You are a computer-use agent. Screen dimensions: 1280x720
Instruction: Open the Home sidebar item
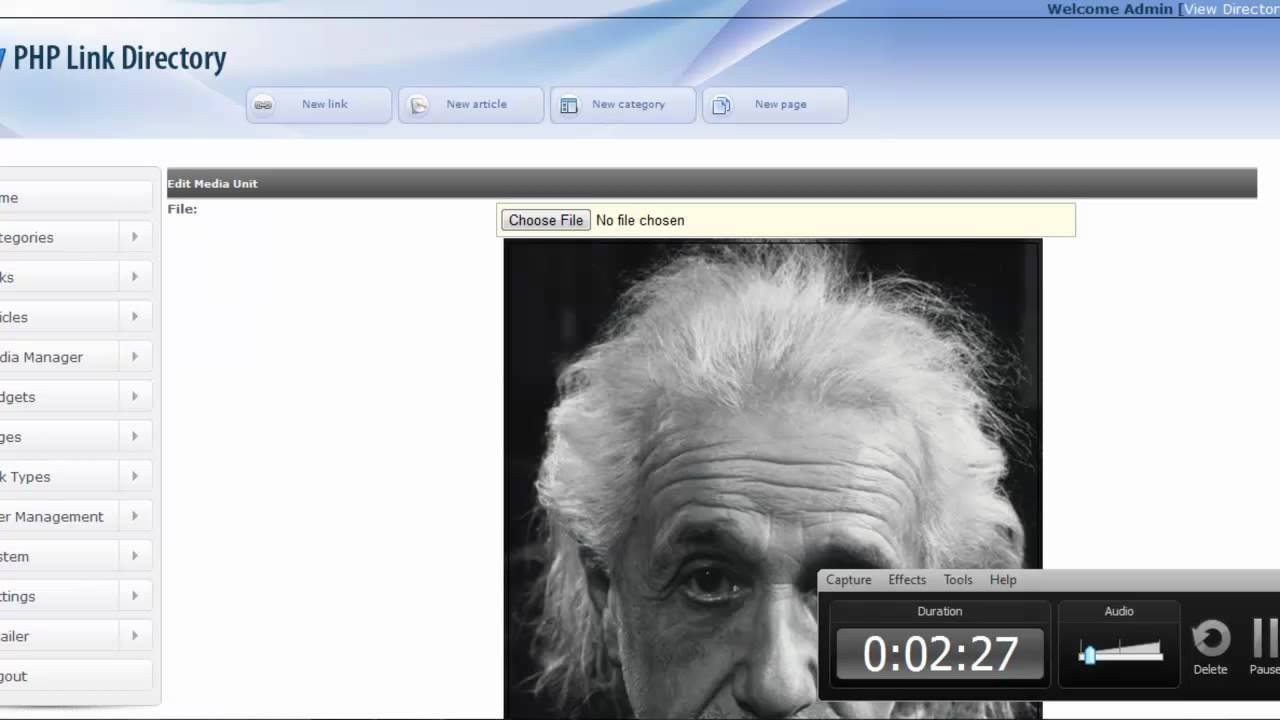[76, 197]
